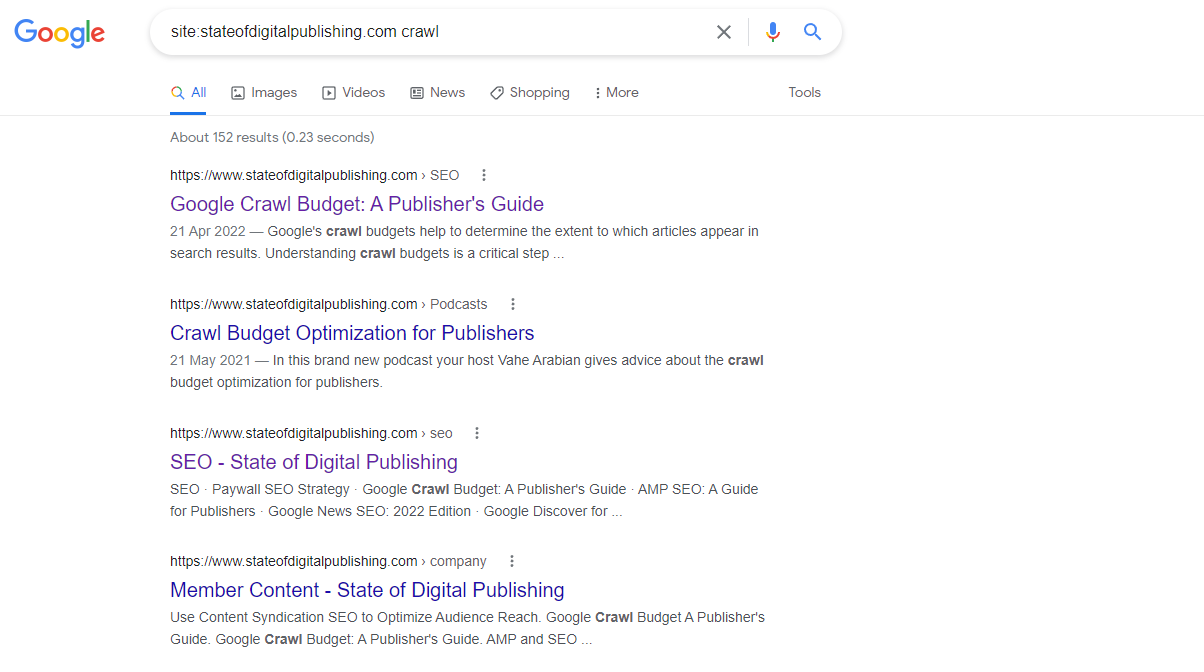Click the snippet dated 21 May 2021
Screen dimensions: 1204x672
[x=467, y=371]
